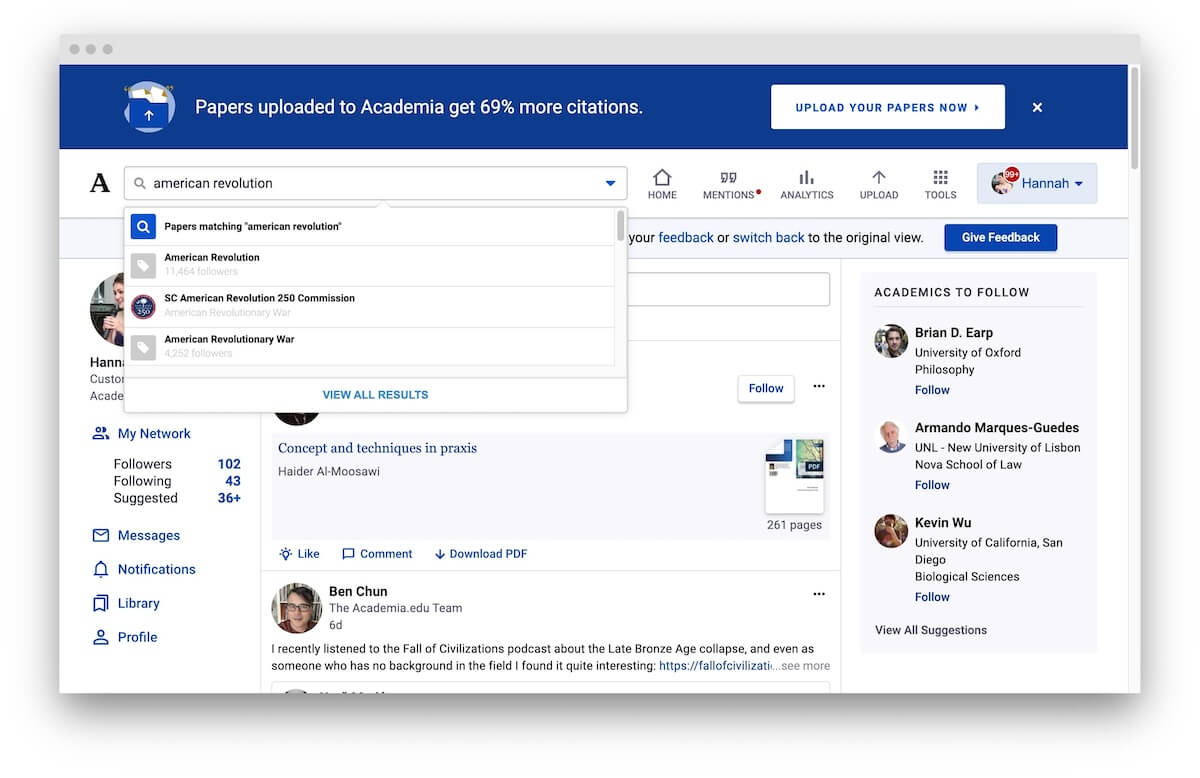Click the switch back link
Image resolution: width=1200 pixels, height=778 pixels.
(x=769, y=238)
